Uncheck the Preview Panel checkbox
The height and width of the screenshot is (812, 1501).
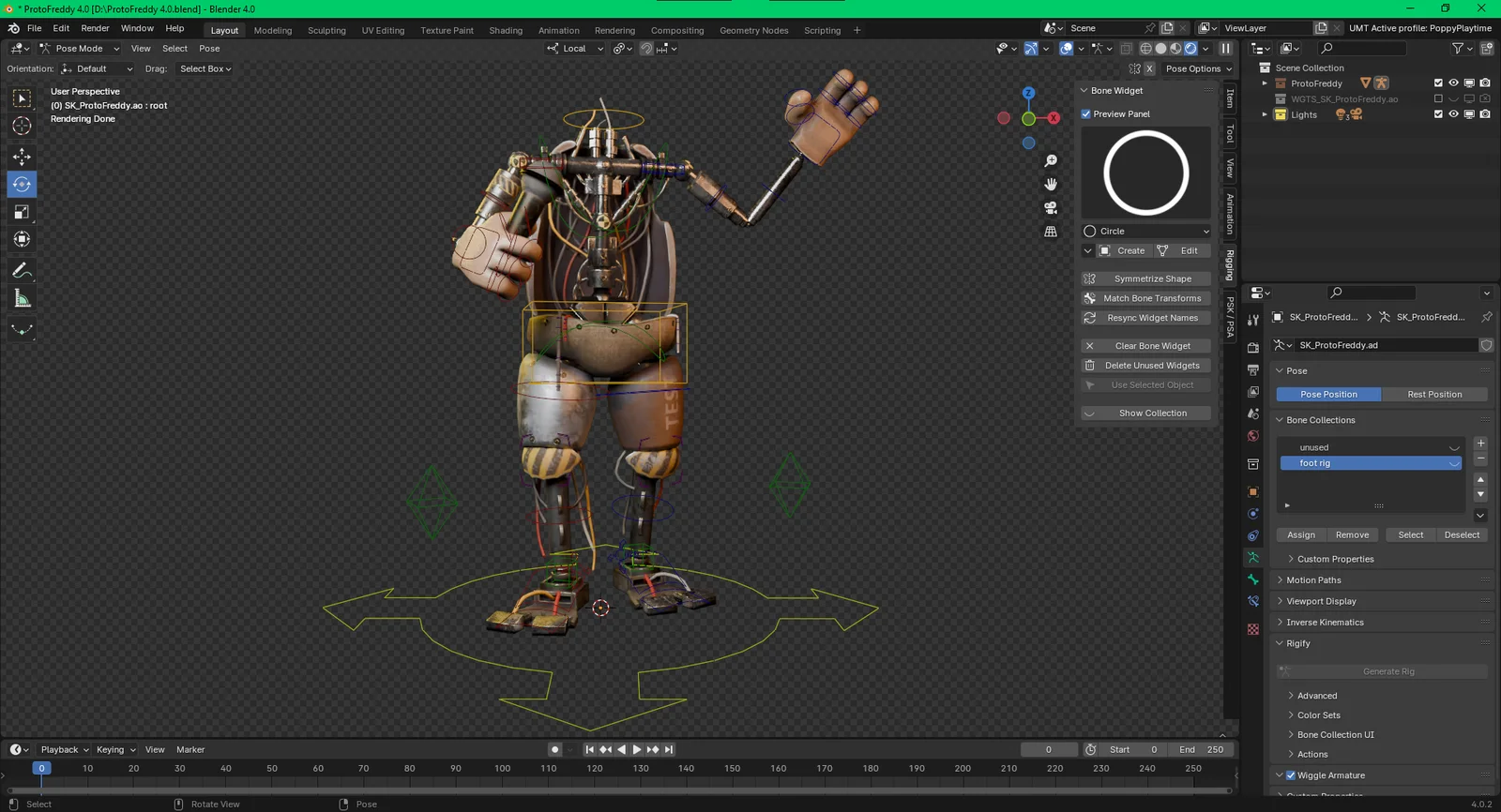(x=1086, y=114)
